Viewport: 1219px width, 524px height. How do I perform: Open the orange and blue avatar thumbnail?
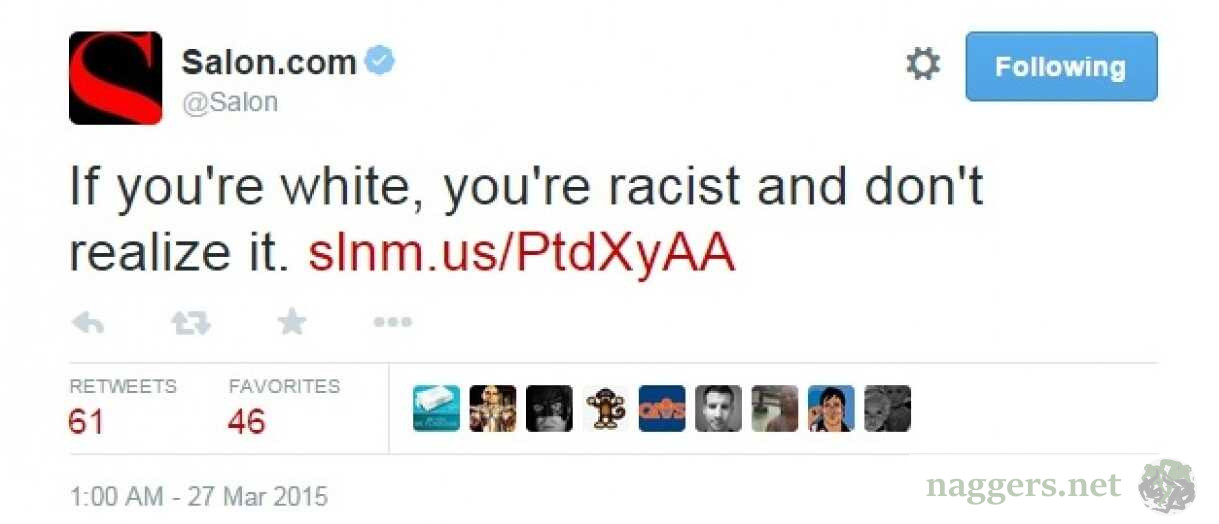662,408
